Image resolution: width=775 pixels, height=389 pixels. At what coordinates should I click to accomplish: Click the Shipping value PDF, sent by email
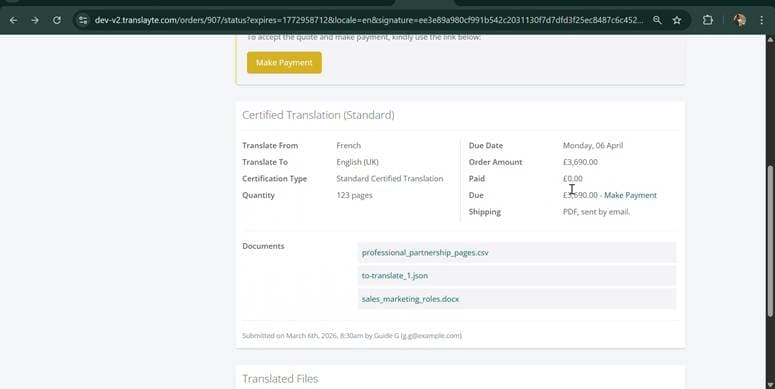pos(597,212)
